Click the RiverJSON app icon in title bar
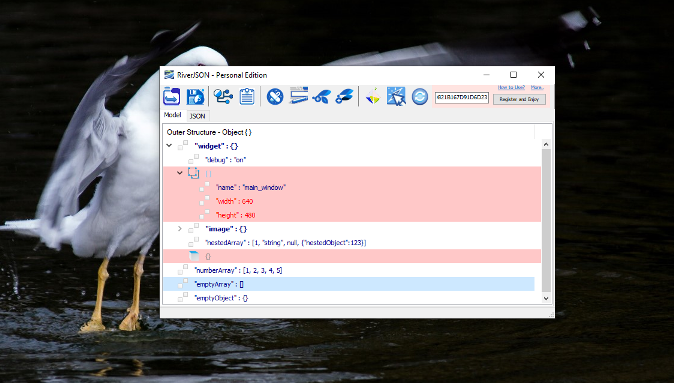The image size is (674, 383). (x=169, y=75)
